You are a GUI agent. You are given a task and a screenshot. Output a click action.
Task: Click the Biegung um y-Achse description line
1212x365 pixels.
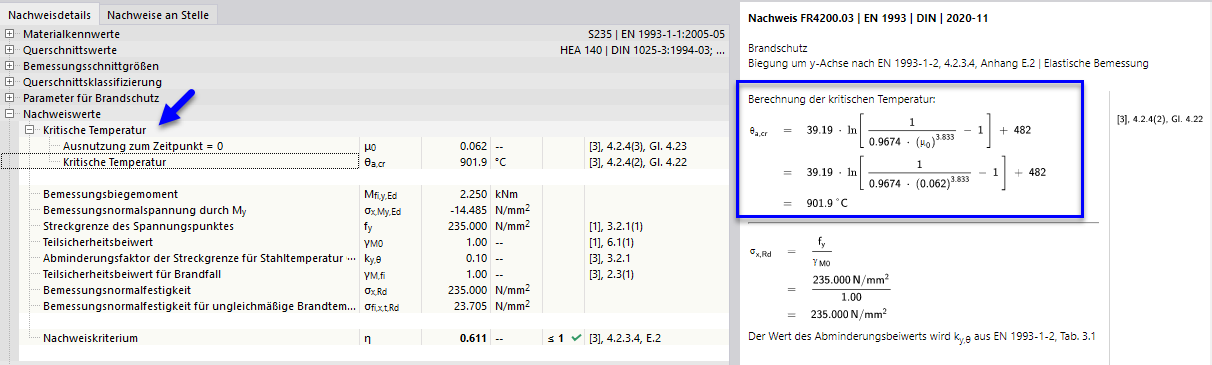click(x=948, y=63)
